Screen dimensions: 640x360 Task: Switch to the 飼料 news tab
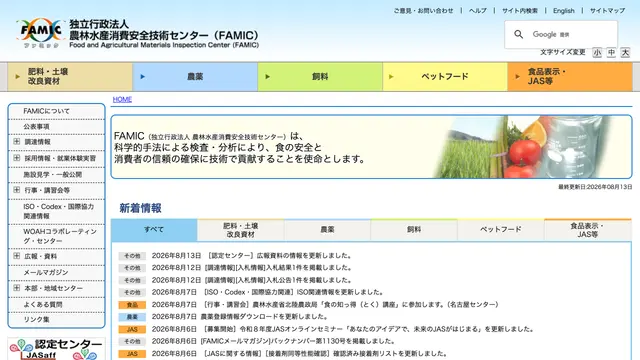[414, 230]
